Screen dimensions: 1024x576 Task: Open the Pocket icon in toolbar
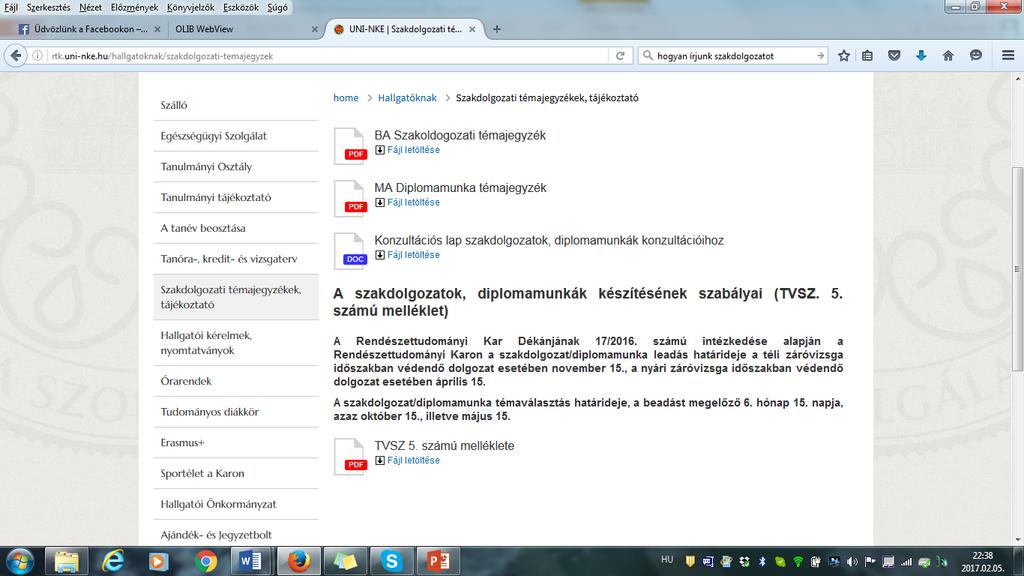pyautogui.click(x=894, y=56)
